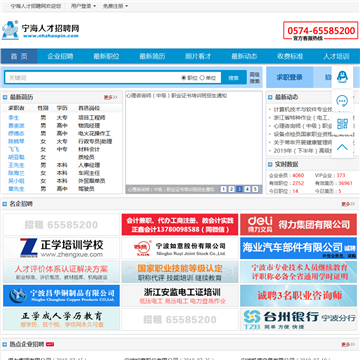Viewport: 360px width, 360px height.
Task: Open the 台州银行 宁波分行 banner
Action: 298,319
